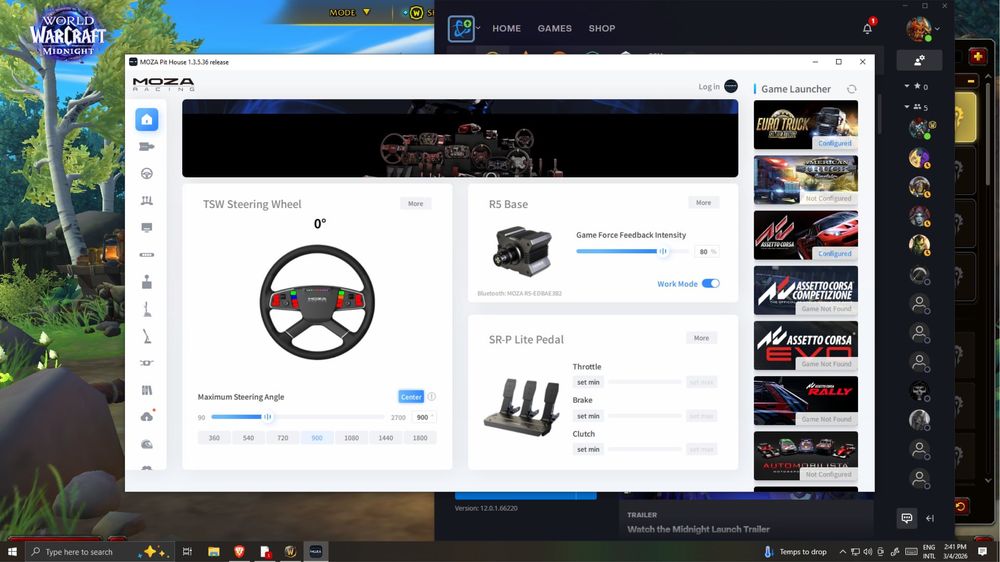Image resolution: width=1000 pixels, height=562 pixels.
Task: Click the info icon beside Center button
Action: click(x=432, y=397)
